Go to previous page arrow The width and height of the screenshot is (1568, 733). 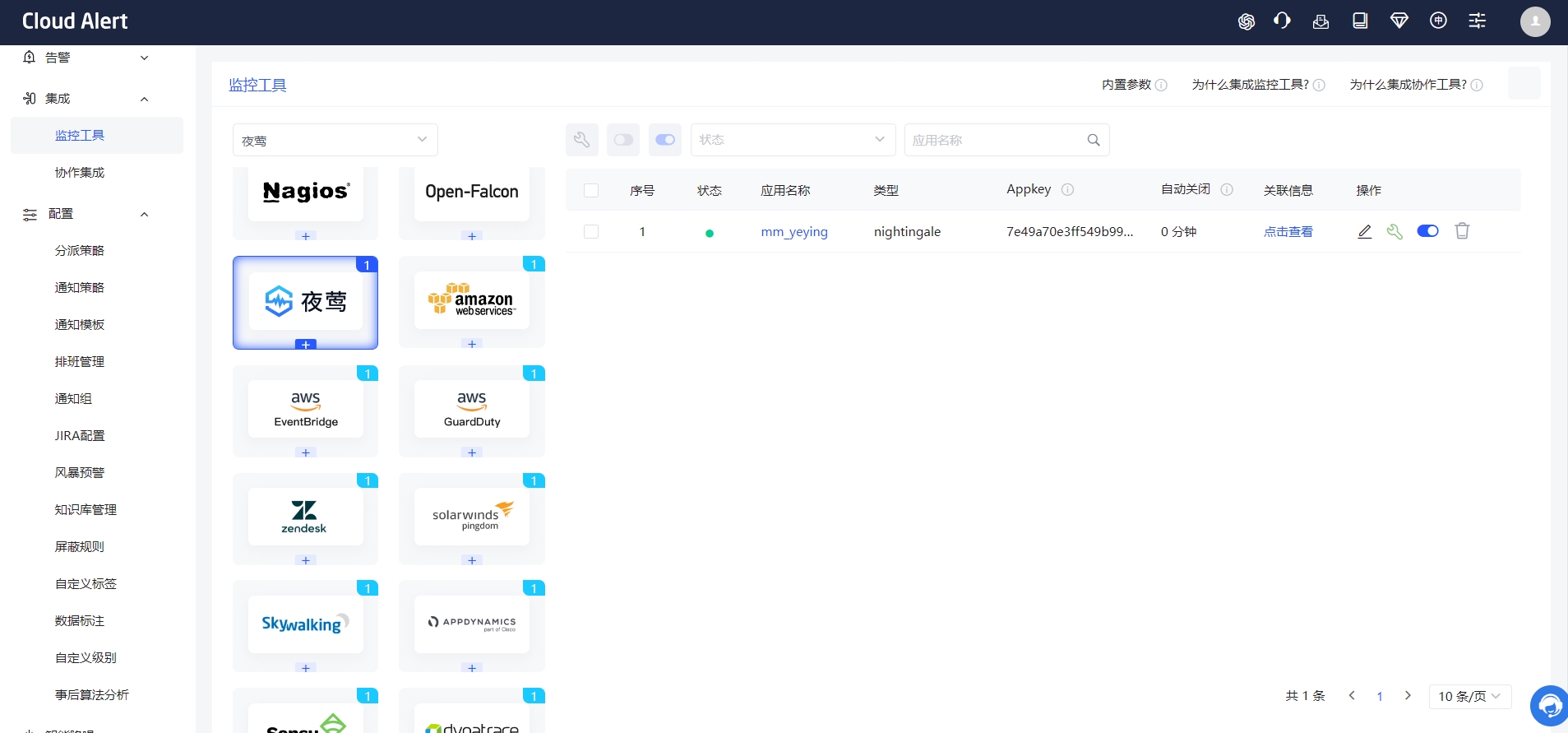click(x=1352, y=696)
